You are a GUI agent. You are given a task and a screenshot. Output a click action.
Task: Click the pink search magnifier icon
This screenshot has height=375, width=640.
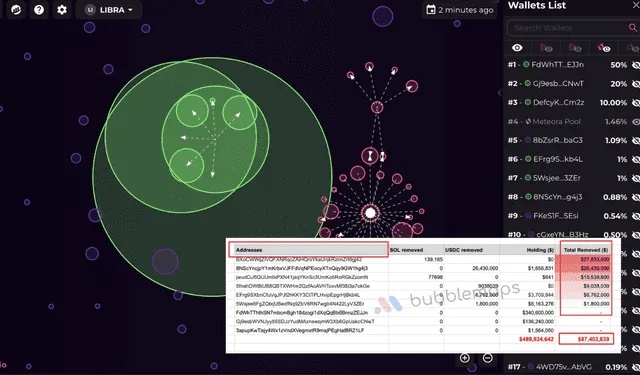633,28
